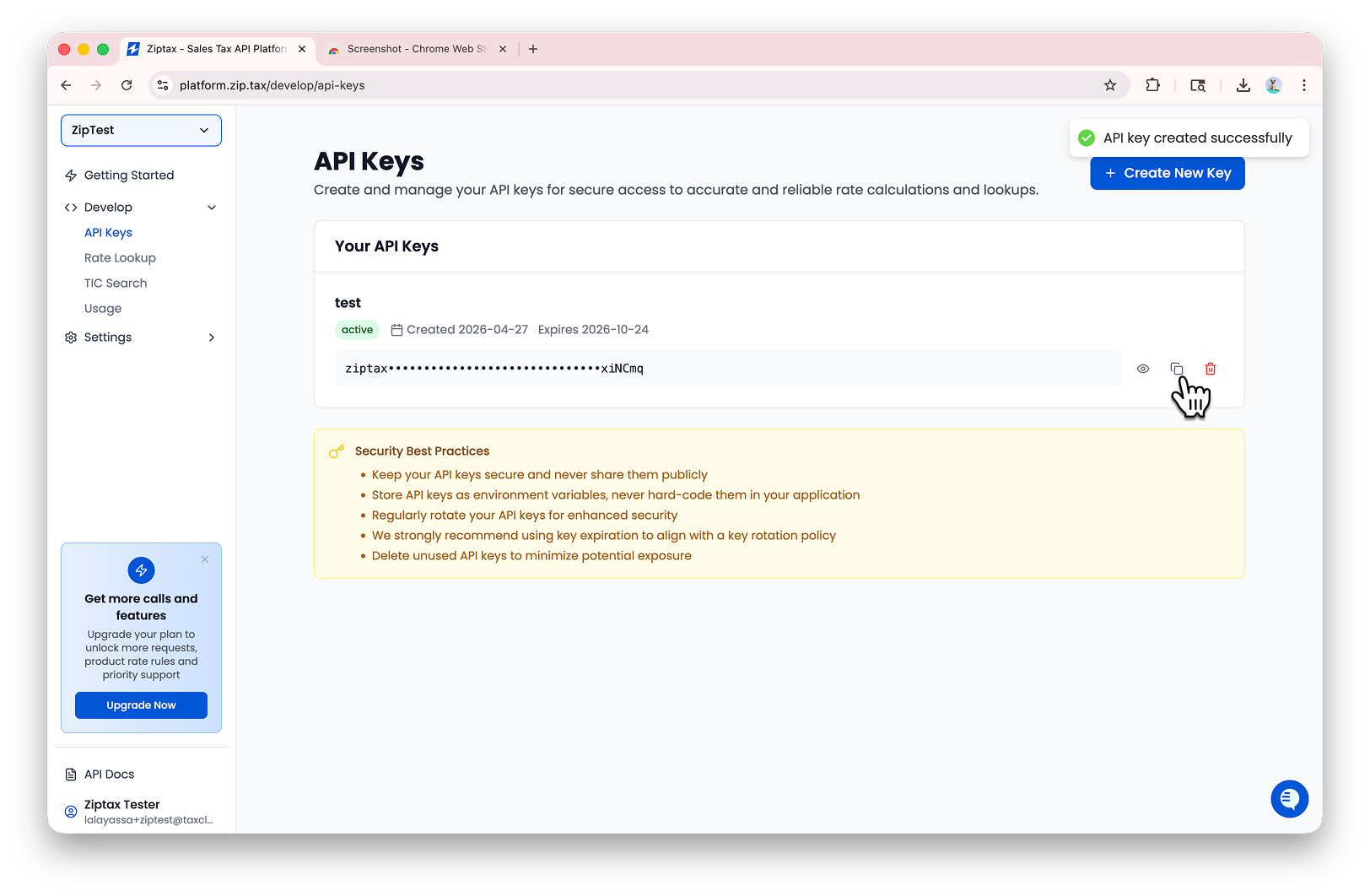This screenshot has width=1370, height=896.
Task: Expand the Settings section
Action: (211, 337)
